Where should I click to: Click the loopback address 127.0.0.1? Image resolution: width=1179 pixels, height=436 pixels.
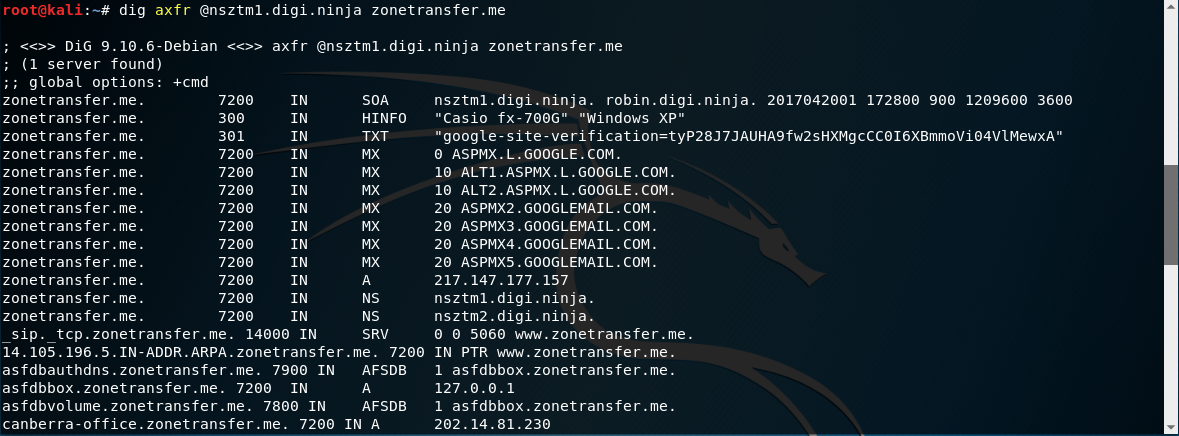[474, 389]
